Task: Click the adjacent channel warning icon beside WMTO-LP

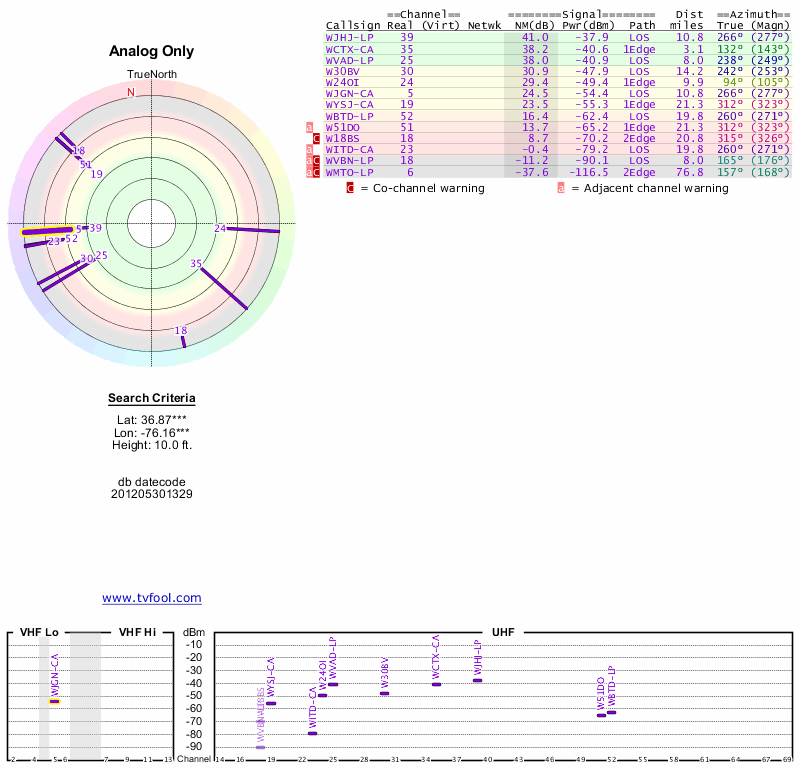Action: pyautogui.click(x=310, y=172)
